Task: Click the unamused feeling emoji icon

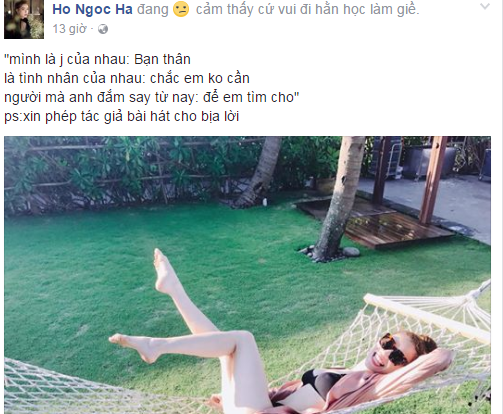Action: click(x=181, y=9)
